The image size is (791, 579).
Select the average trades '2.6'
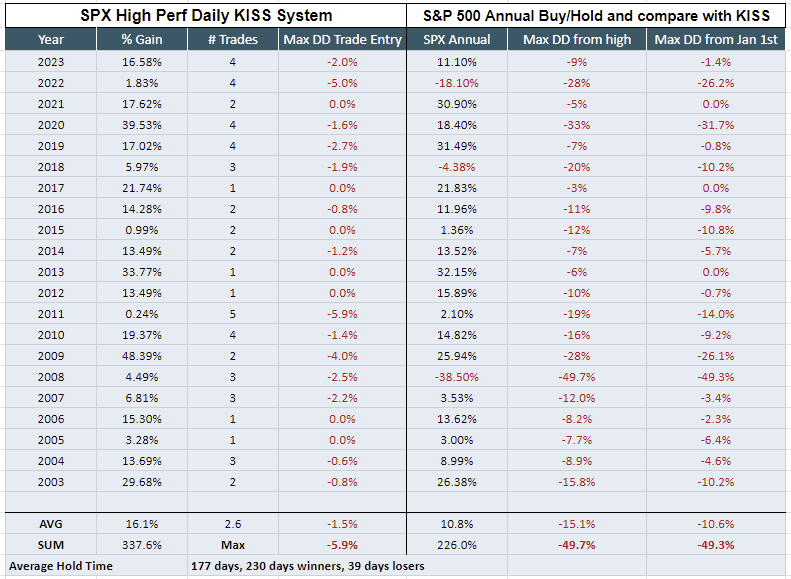tap(233, 524)
